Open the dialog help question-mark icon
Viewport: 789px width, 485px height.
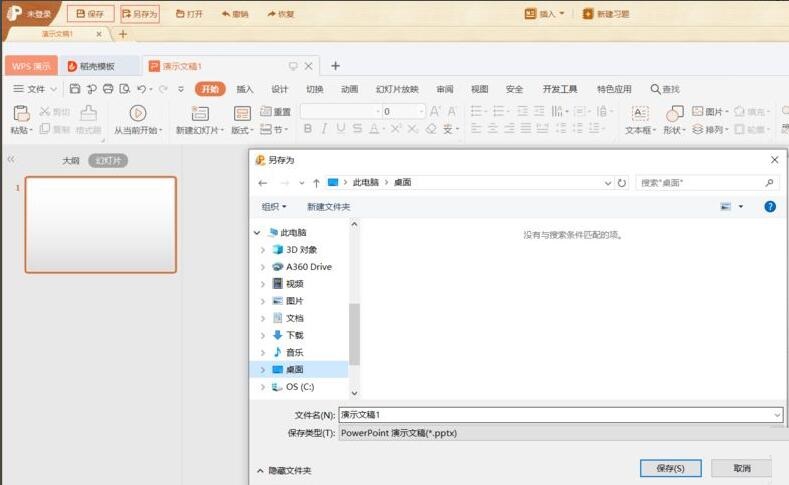pos(770,207)
